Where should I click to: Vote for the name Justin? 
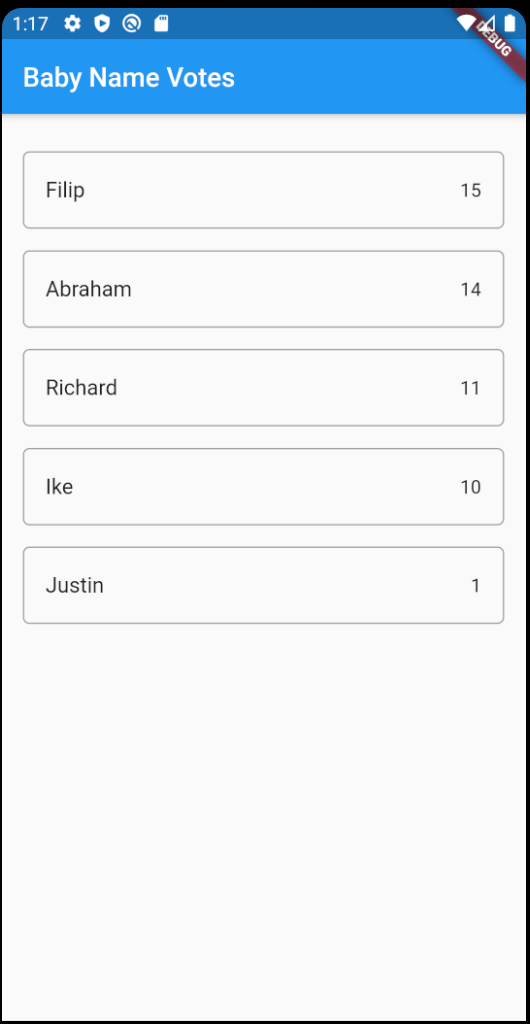tap(264, 585)
